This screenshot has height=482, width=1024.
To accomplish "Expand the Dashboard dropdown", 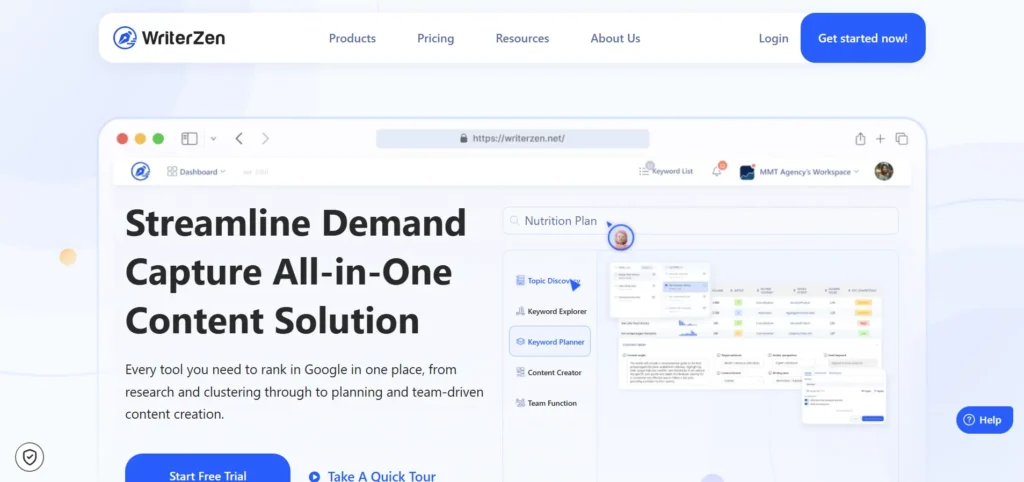I will pyautogui.click(x=196, y=172).
